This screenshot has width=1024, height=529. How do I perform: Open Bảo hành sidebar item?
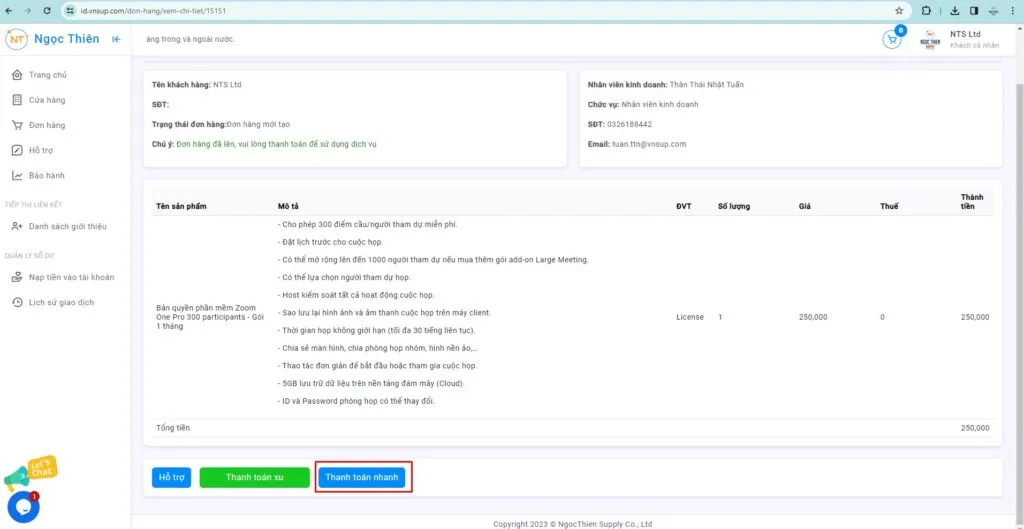click(46, 175)
